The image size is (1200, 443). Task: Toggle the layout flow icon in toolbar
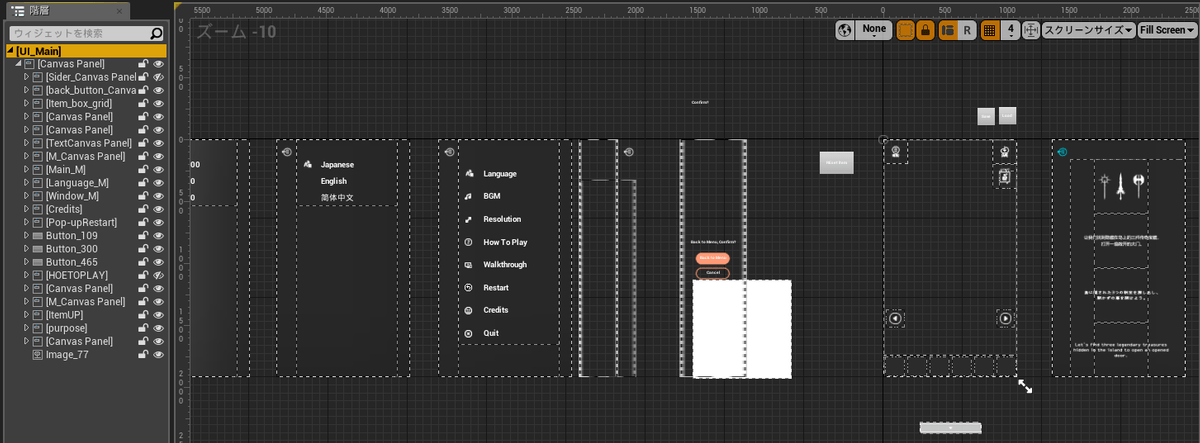(x=948, y=30)
